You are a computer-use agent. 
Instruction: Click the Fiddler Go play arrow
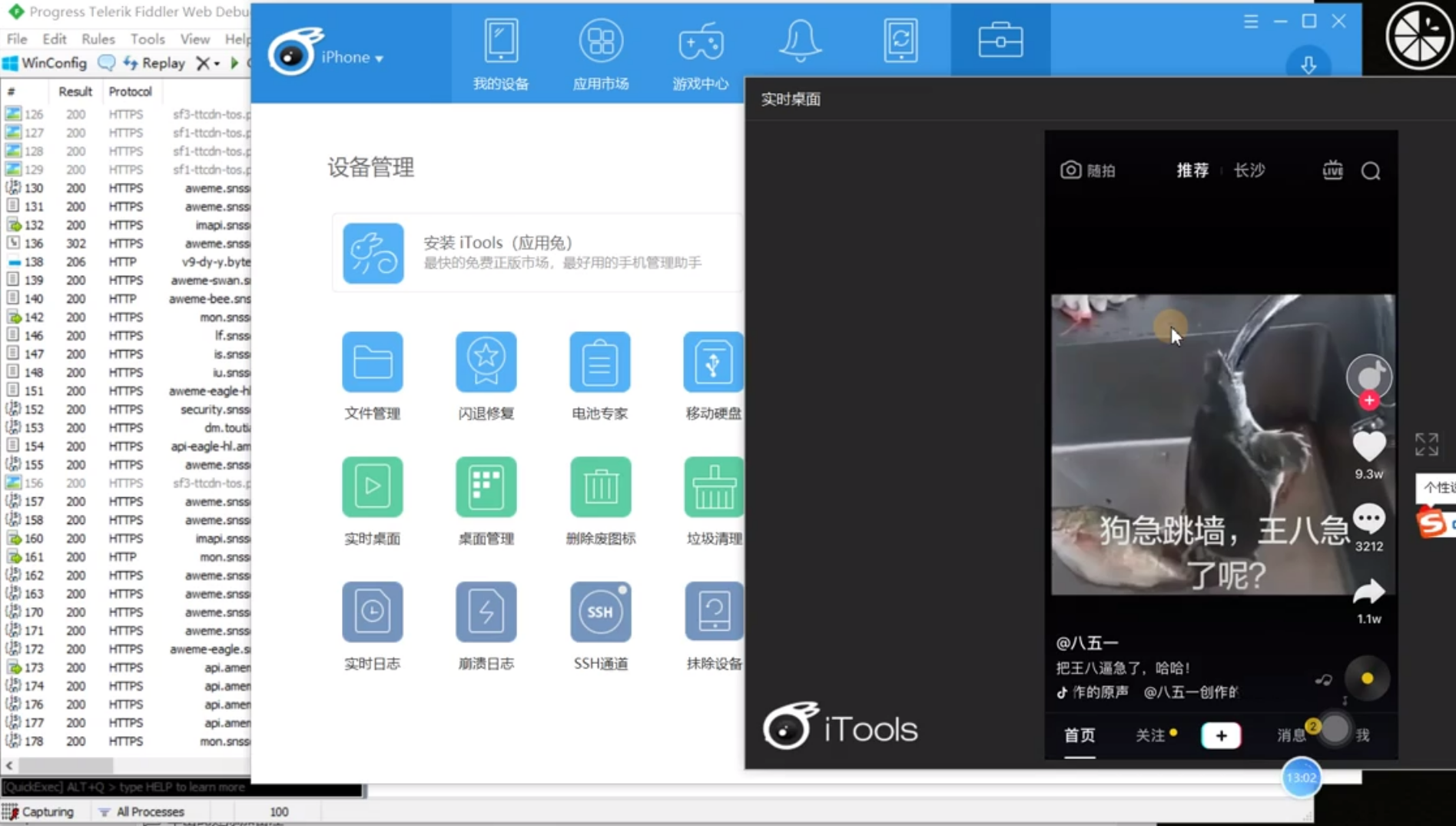[235, 63]
